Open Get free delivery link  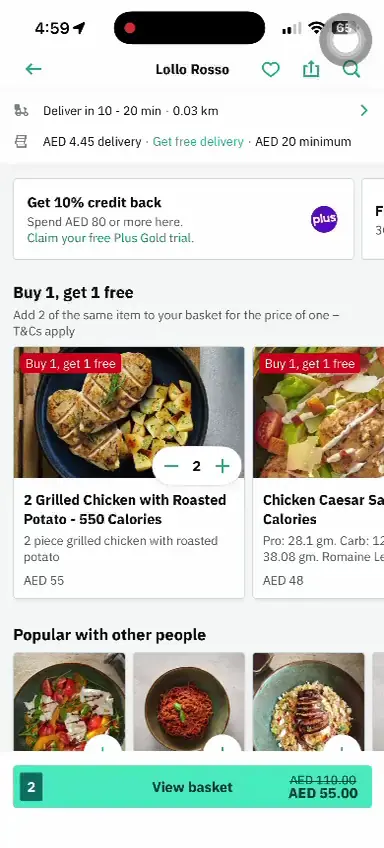tap(198, 142)
